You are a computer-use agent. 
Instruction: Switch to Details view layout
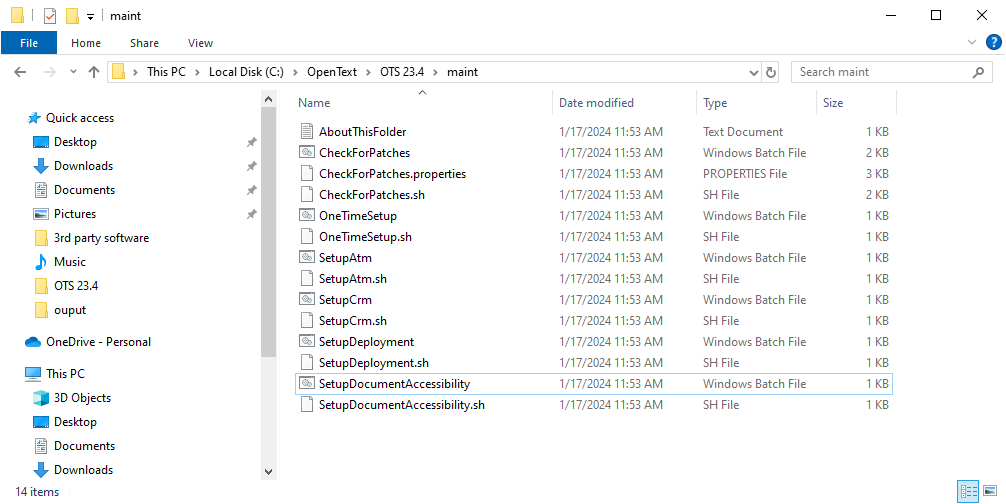(968, 492)
